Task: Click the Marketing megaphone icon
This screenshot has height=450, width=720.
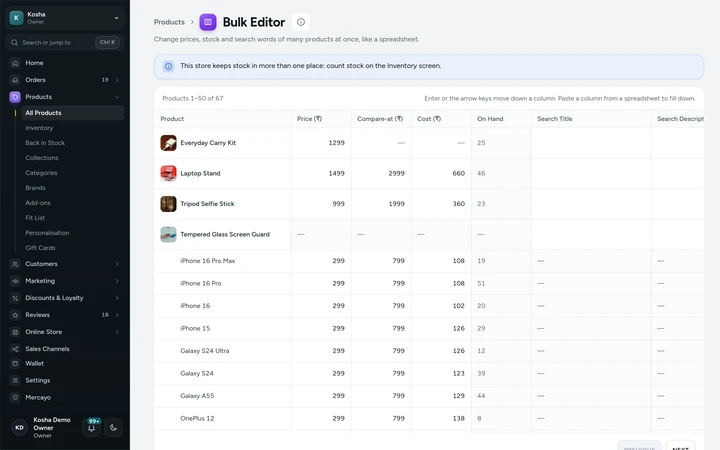Action: click(15, 281)
